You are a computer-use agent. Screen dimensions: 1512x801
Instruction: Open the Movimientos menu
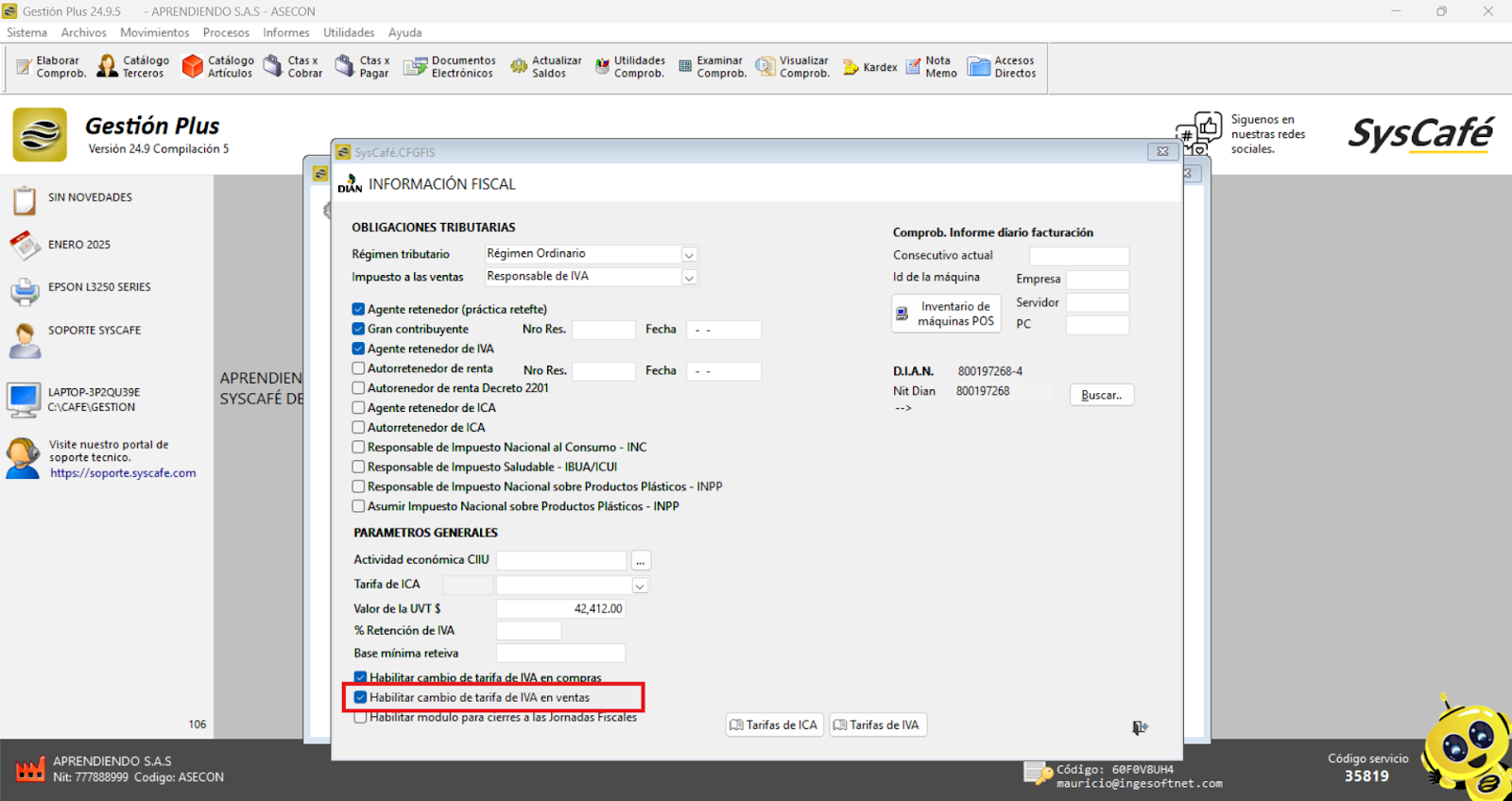tap(154, 32)
